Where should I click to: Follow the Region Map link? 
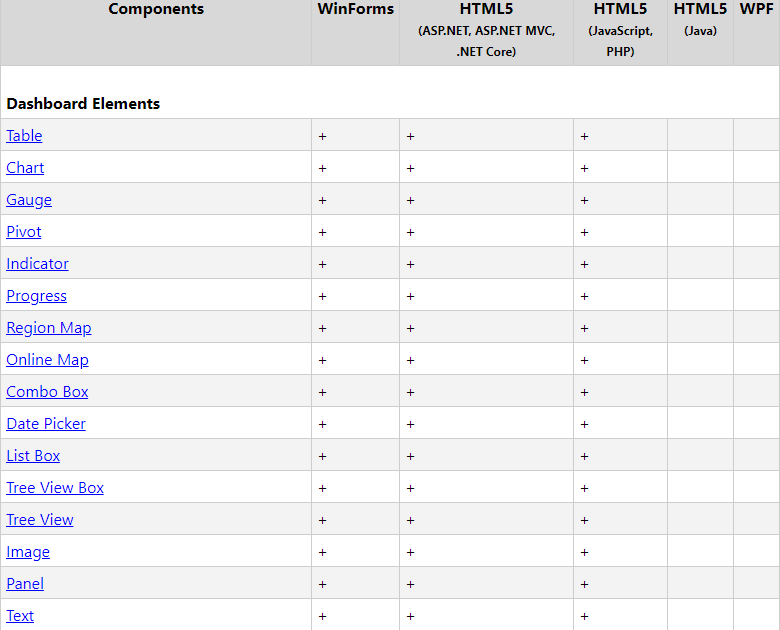(x=49, y=327)
